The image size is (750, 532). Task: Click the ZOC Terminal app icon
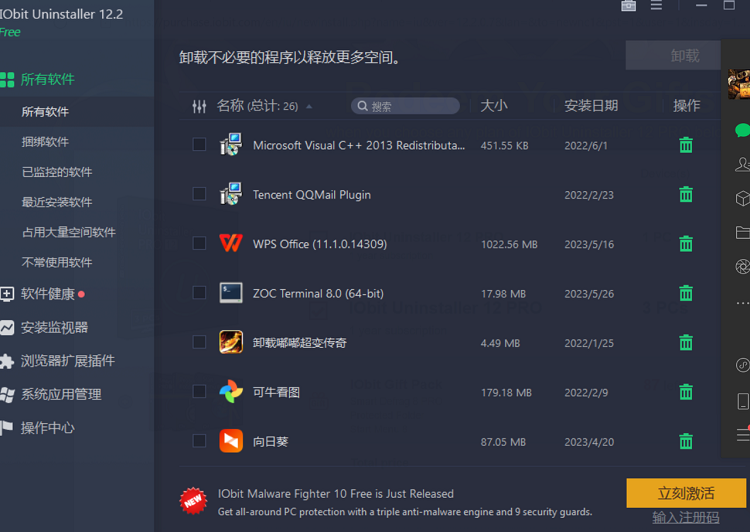231,293
